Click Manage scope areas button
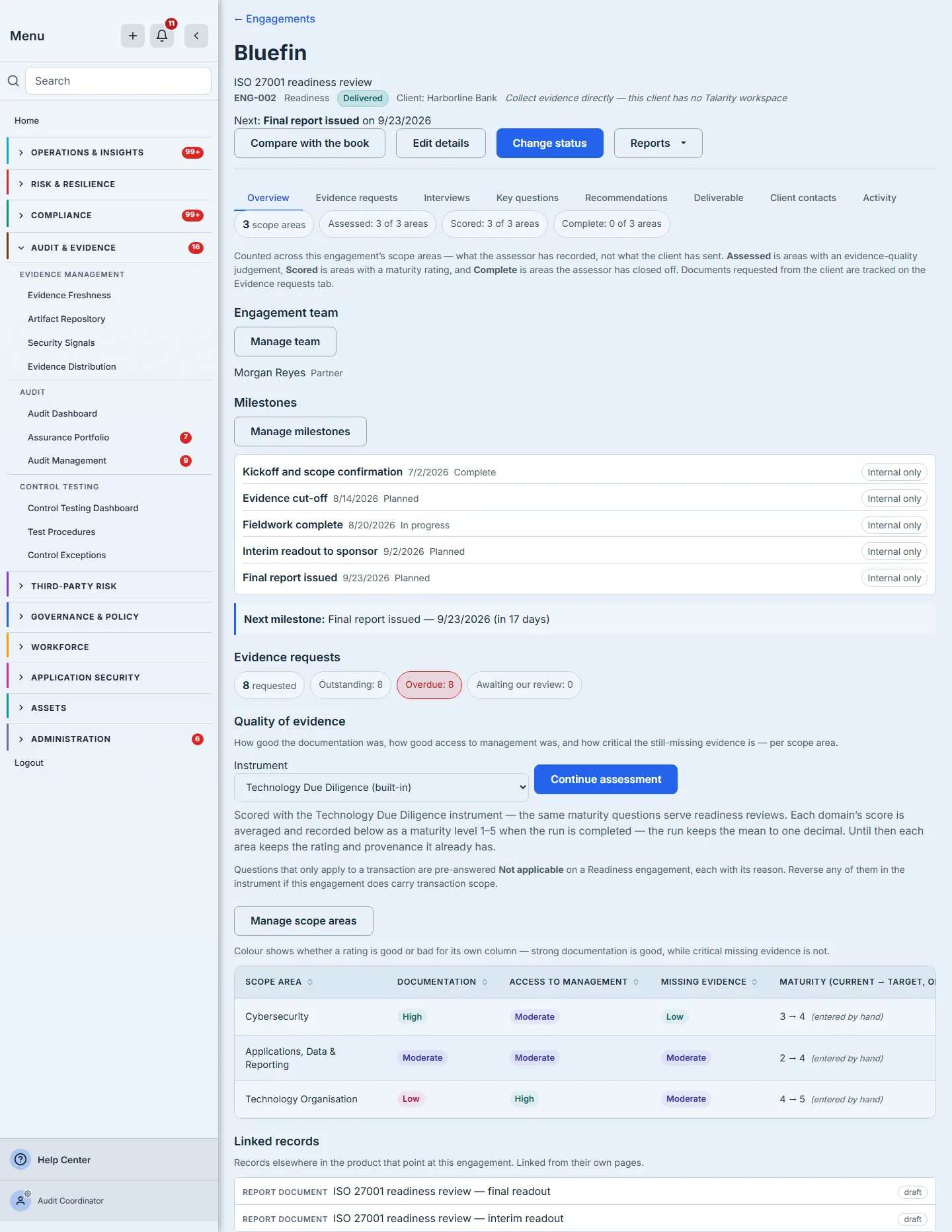The image size is (952, 1232). (x=303, y=921)
